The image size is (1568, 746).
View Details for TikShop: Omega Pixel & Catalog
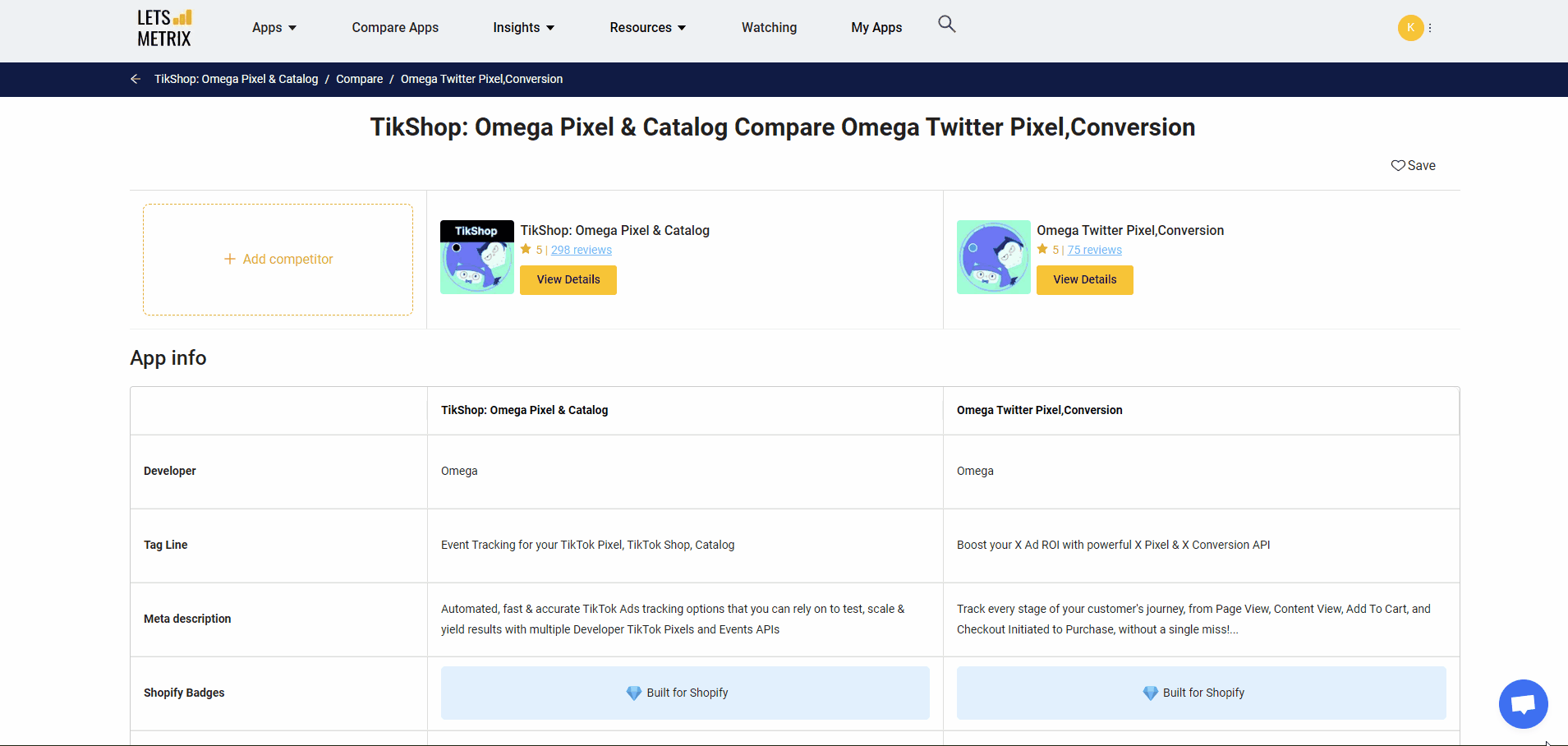point(568,280)
